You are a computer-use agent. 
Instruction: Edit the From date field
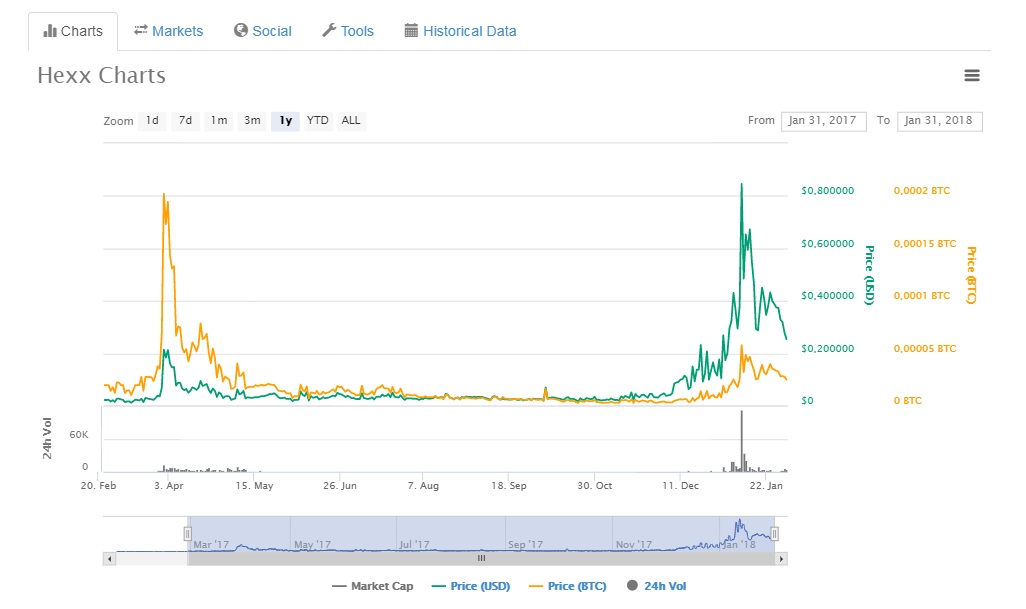pos(823,120)
